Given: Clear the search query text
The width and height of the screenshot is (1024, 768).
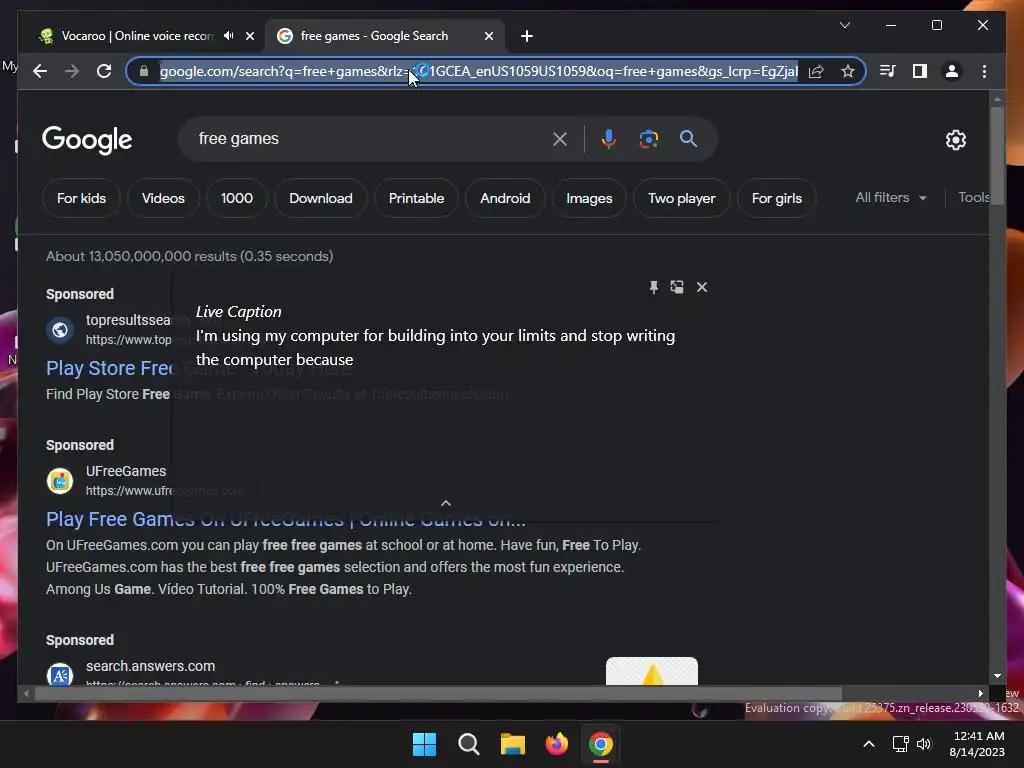Looking at the screenshot, I should (x=560, y=138).
